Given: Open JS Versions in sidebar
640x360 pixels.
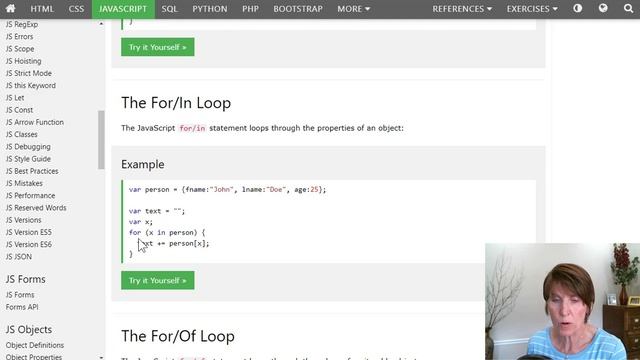Looking at the screenshot, I should point(23,220).
